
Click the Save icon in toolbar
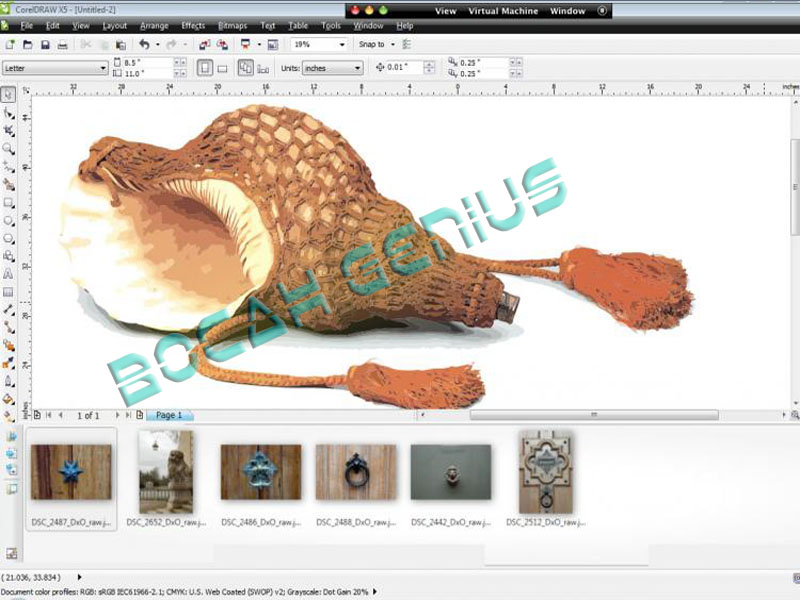[45, 45]
